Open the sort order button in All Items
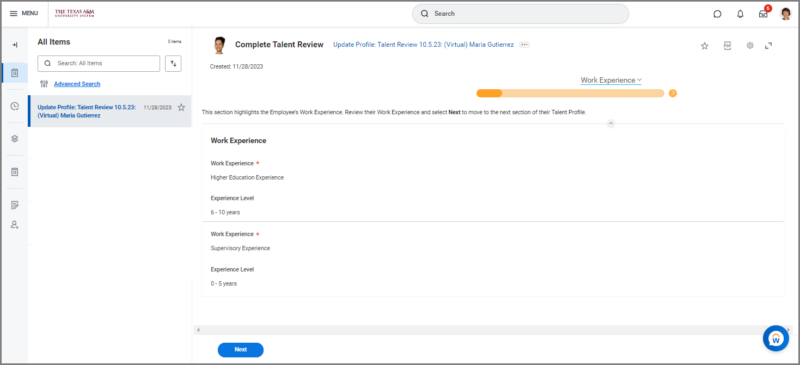800x365 pixels. [173, 63]
